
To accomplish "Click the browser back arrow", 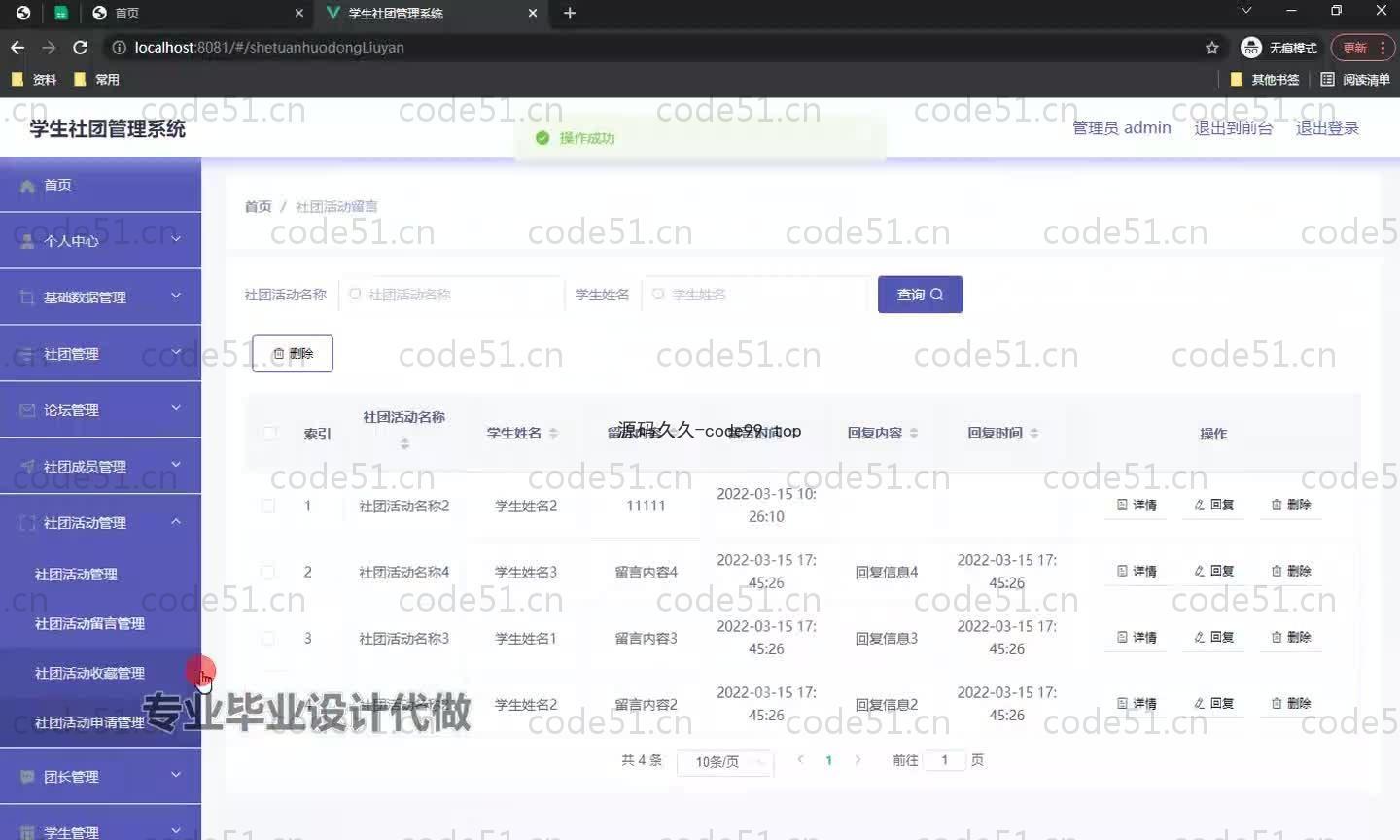I will 17,47.
